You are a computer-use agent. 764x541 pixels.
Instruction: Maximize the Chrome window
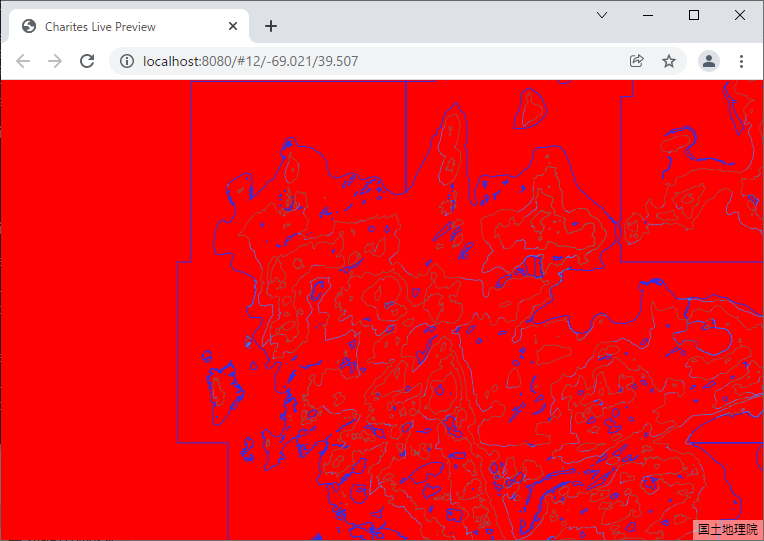[x=693, y=15]
